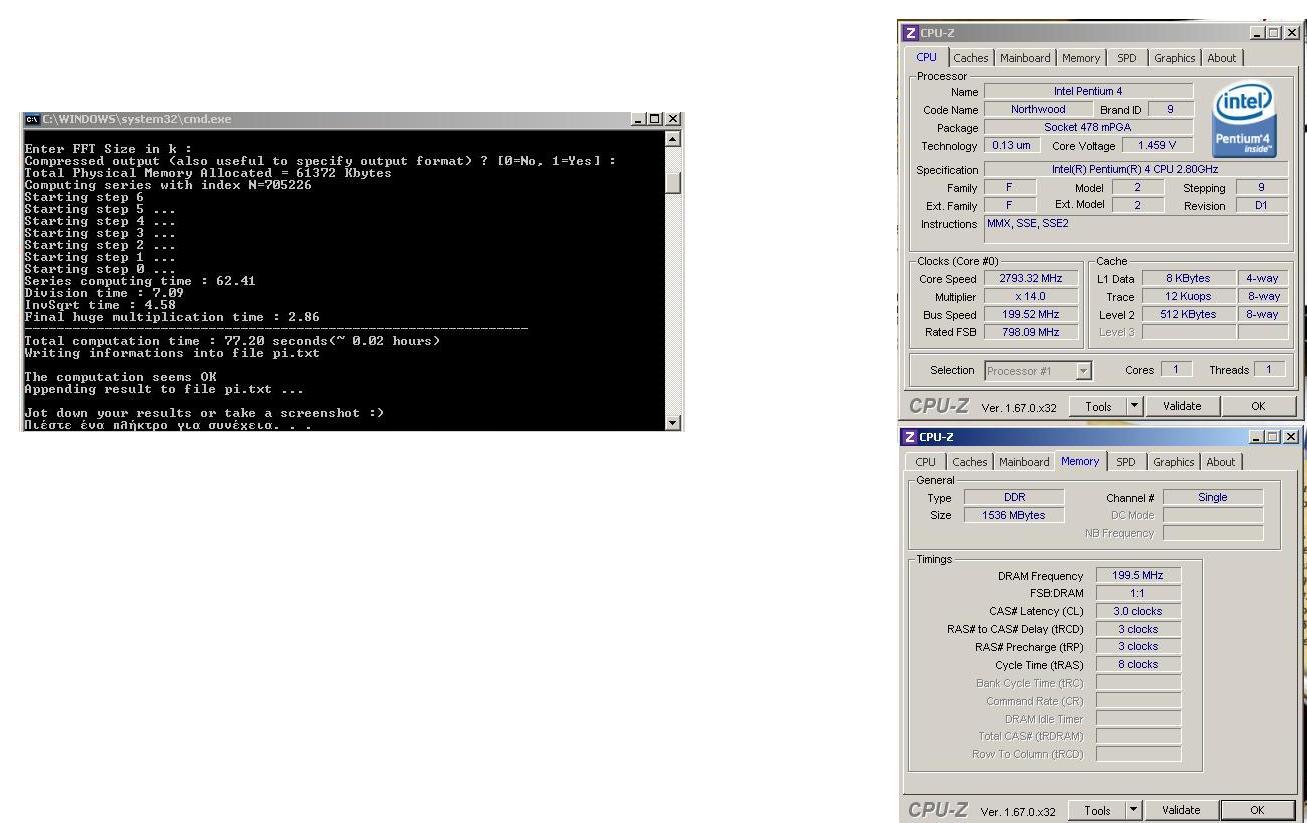Click the Channel # value 'Single'
The width and height of the screenshot is (1307, 823).
point(1212,497)
